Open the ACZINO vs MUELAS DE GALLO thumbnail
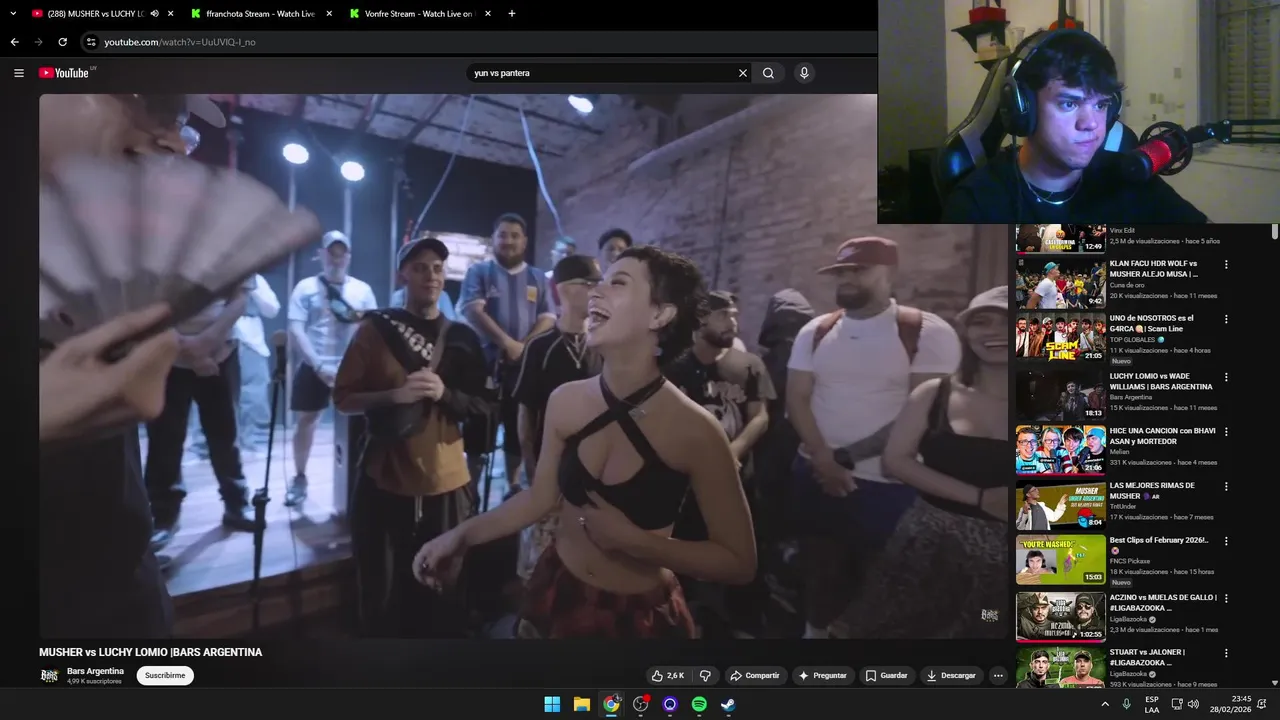1280x720 pixels. coord(1061,617)
